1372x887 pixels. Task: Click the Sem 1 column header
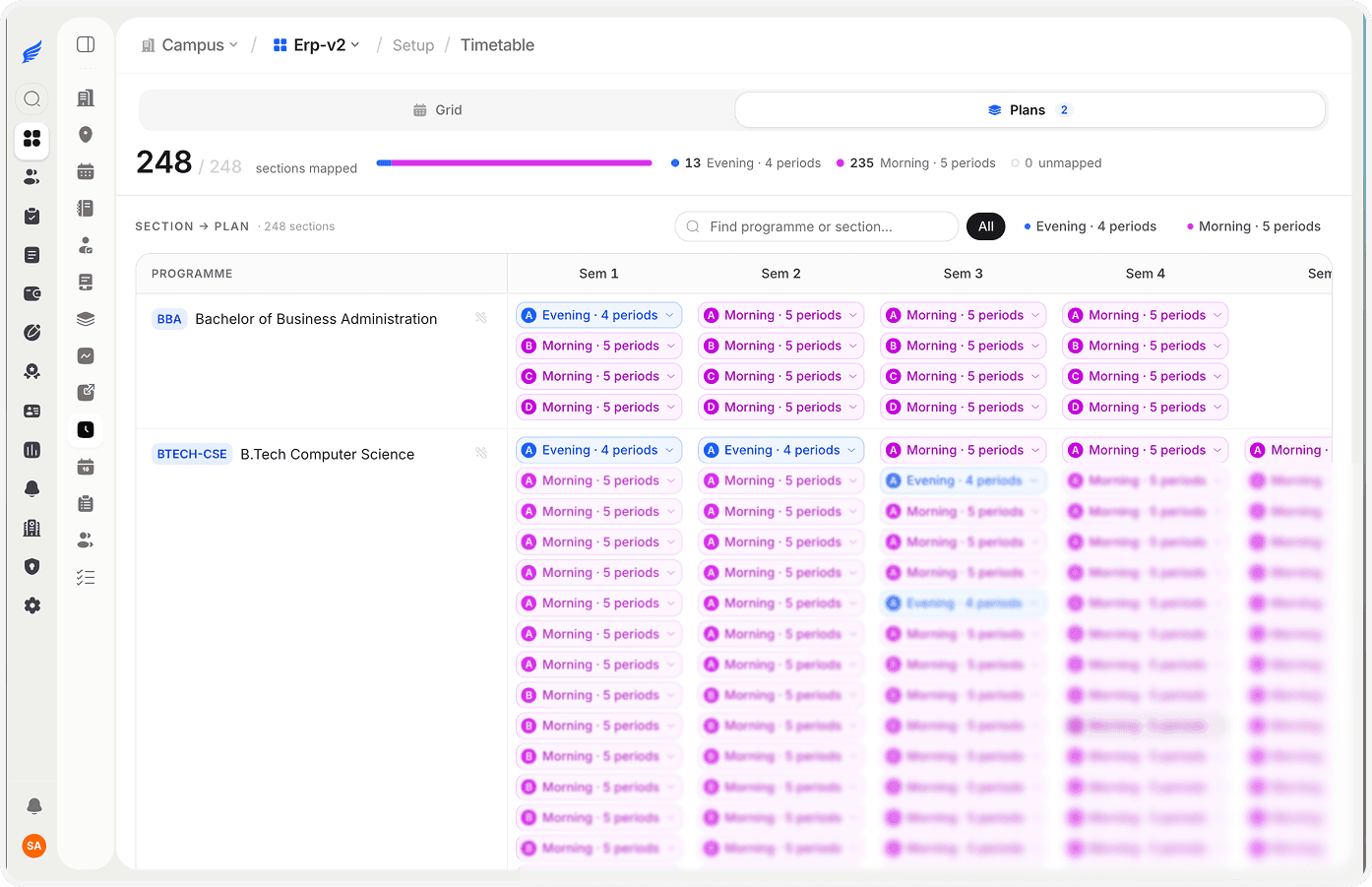pyautogui.click(x=598, y=274)
